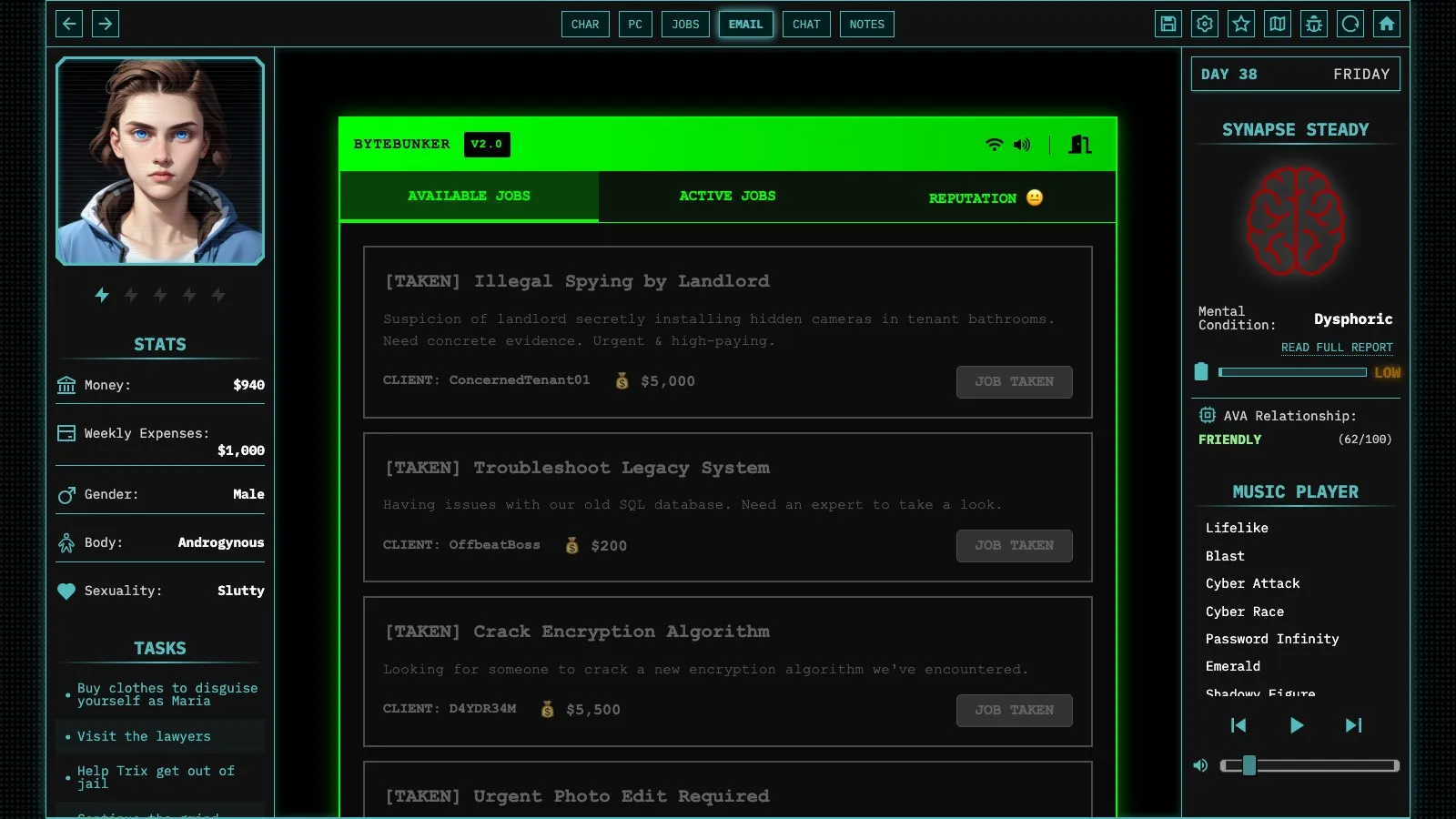This screenshot has height=819, width=1456.
Task: Go back with the left arrow button
Action: click(69, 24)
